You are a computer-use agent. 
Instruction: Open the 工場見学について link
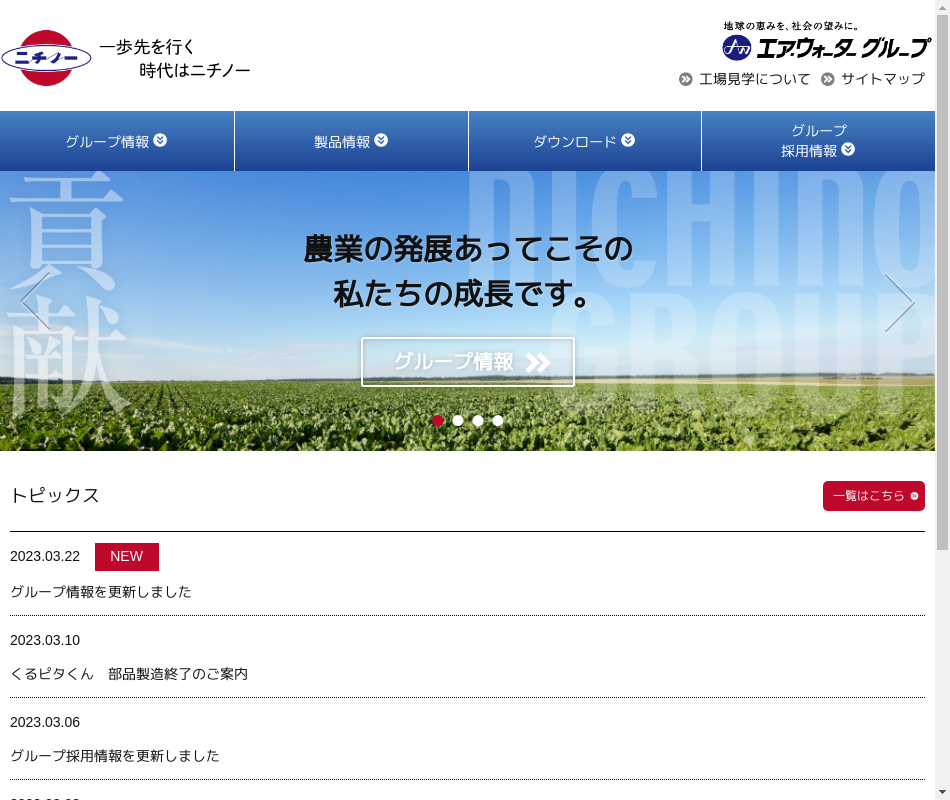point(754,79)
